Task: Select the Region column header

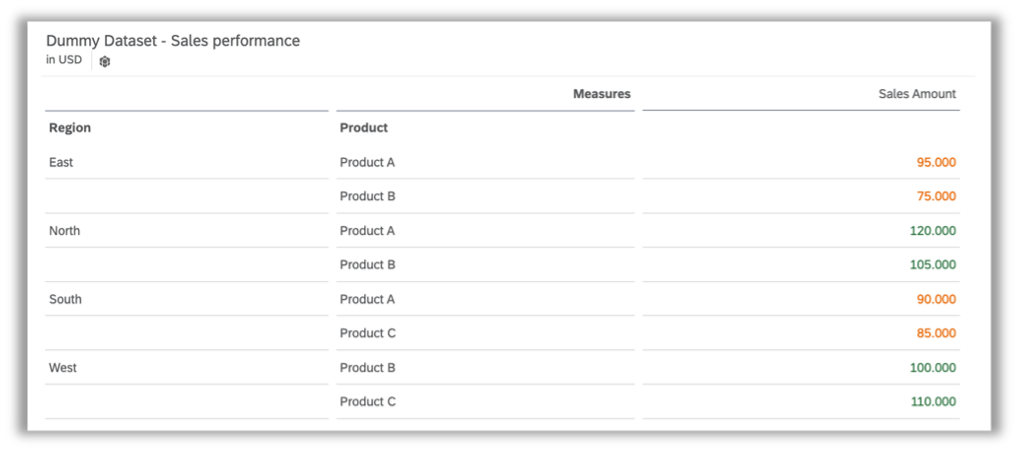Action: [x=70, y=128]
